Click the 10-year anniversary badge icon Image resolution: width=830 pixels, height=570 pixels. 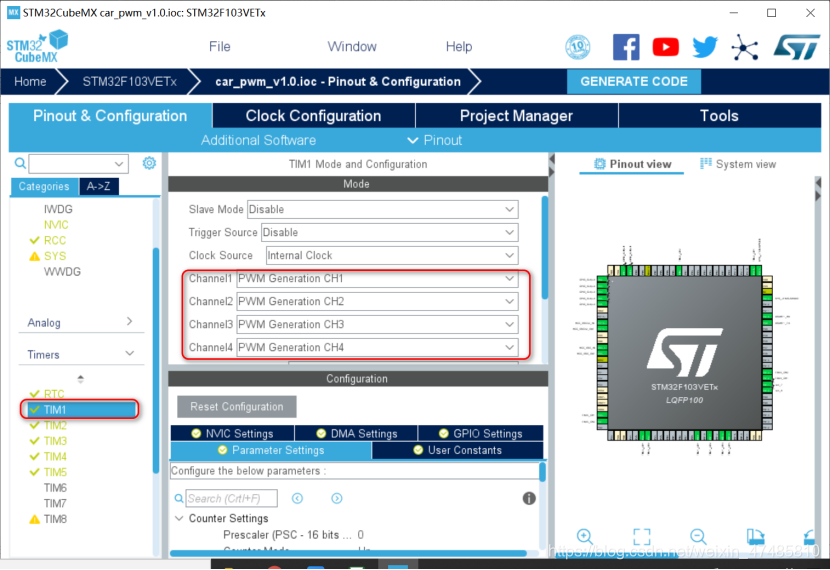[578, 47]
